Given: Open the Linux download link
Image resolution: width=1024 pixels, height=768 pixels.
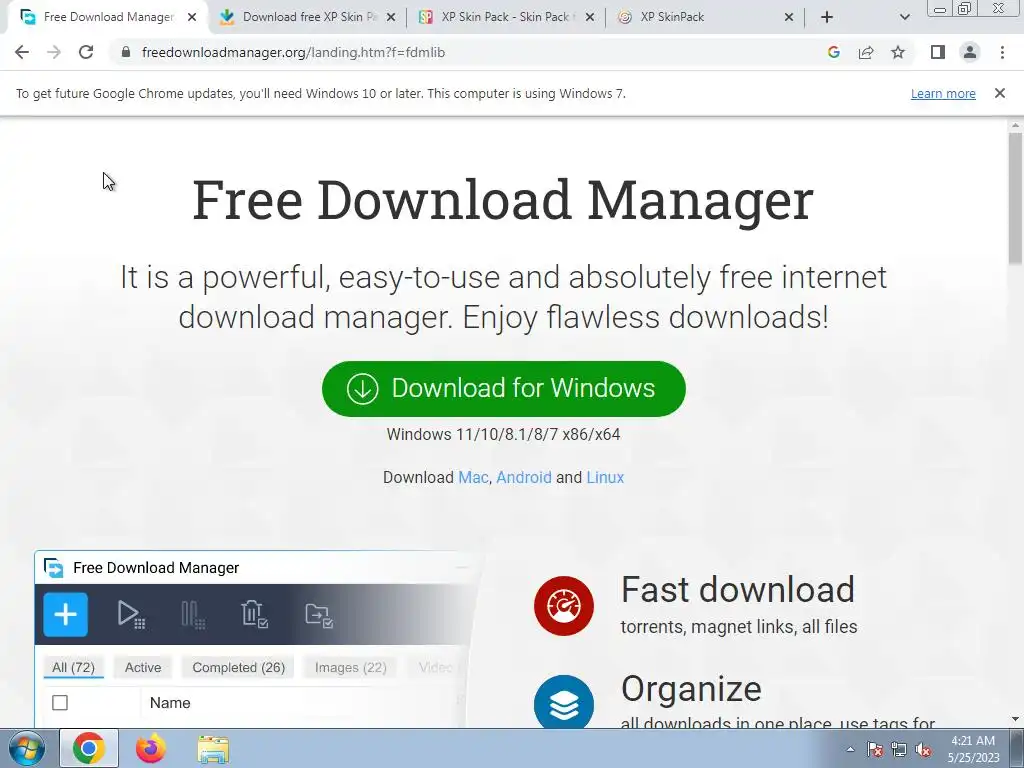Looking at the screenshot, I should pos(605,477).
